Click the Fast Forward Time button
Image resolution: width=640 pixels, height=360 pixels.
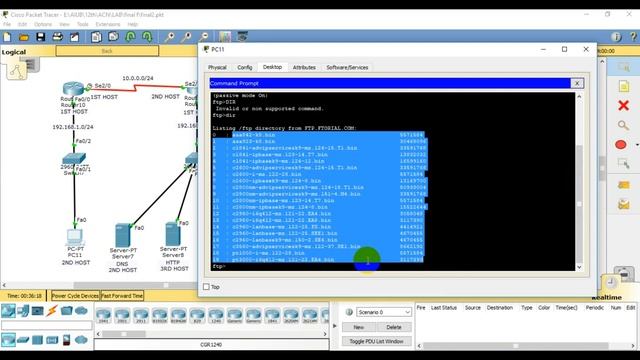click(122, 296)
